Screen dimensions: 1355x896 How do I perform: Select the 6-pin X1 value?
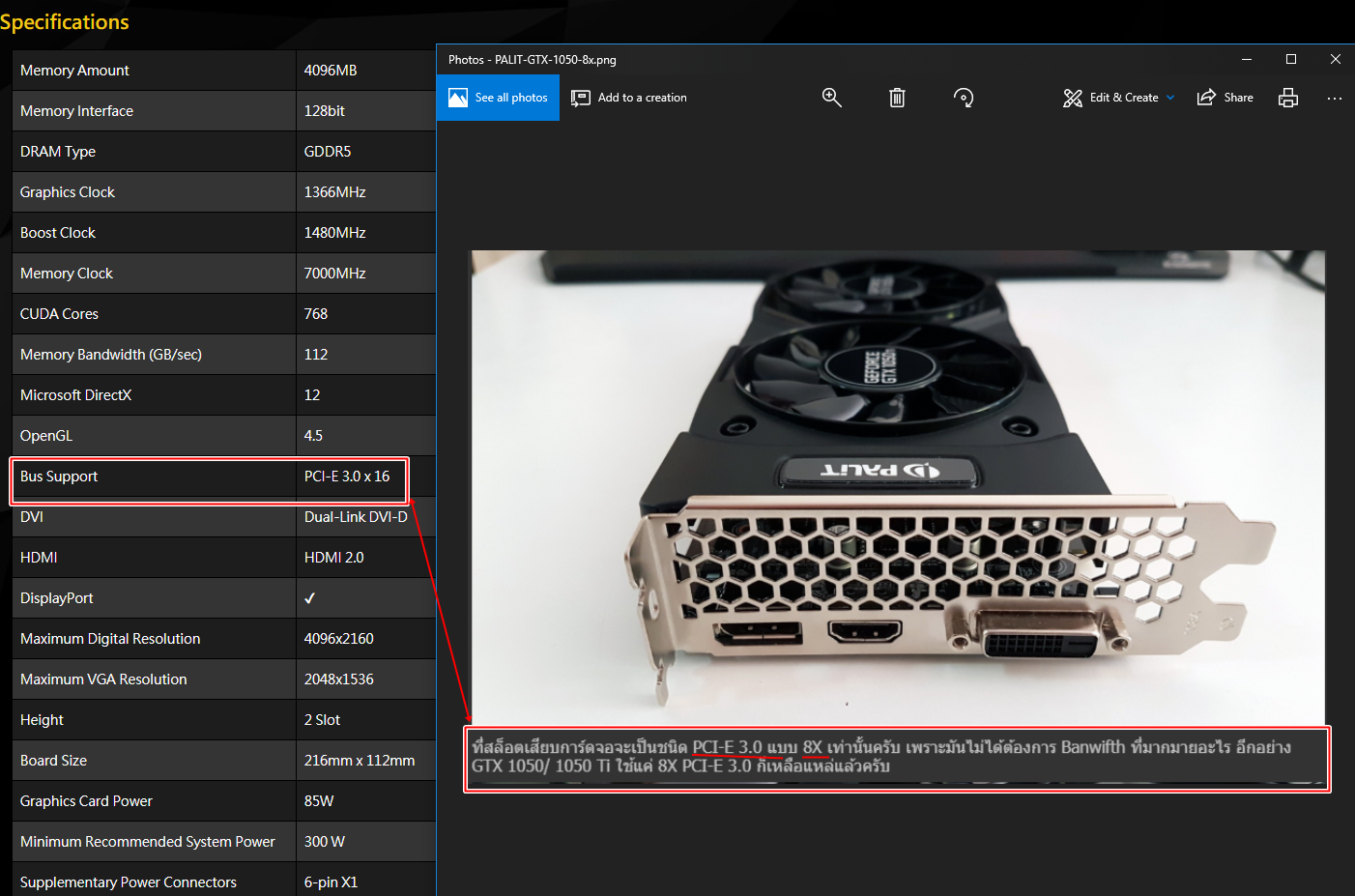point(331,882)
